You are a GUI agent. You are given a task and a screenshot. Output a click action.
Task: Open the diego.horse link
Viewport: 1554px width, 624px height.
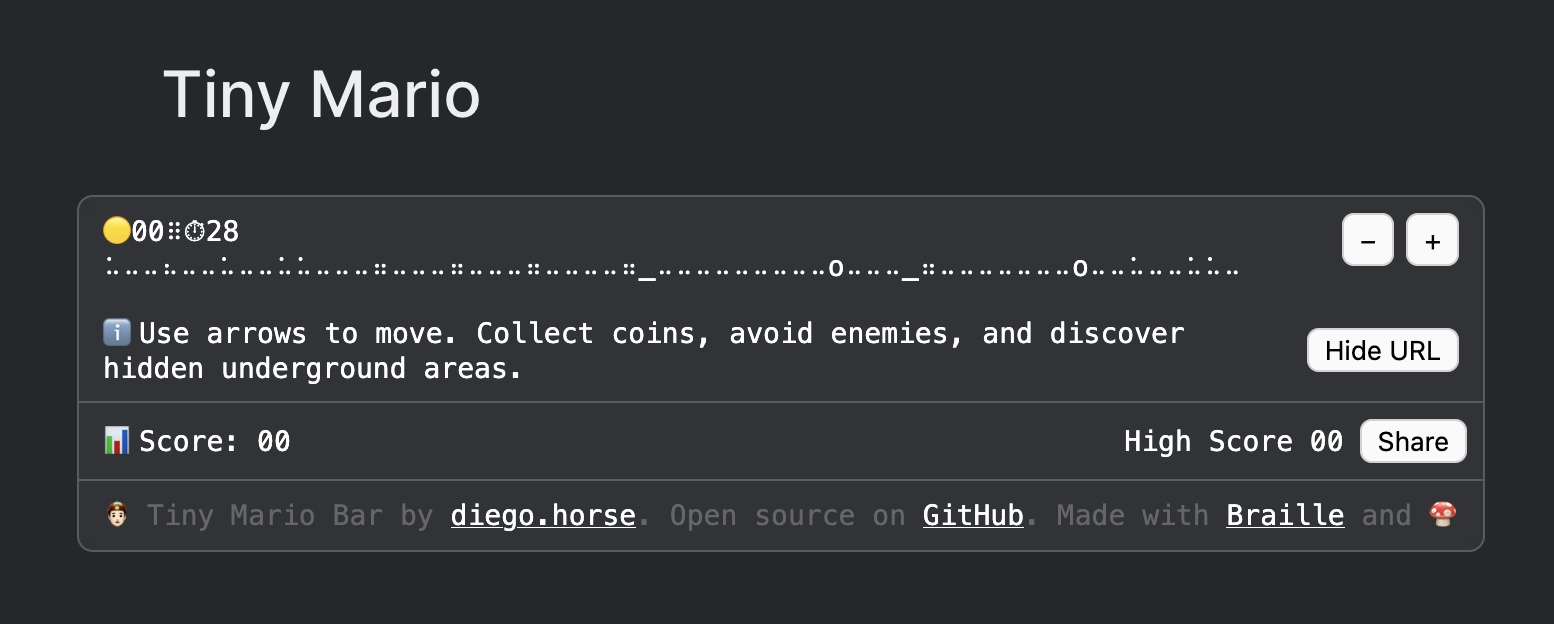pos(543,515)
